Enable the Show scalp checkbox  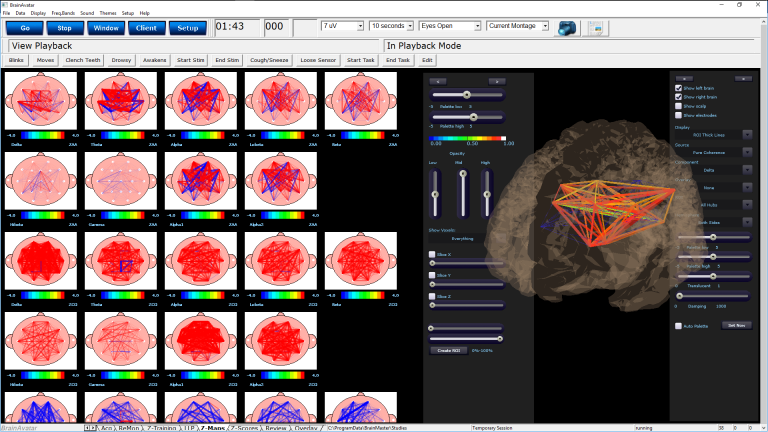tap(679, 105)
